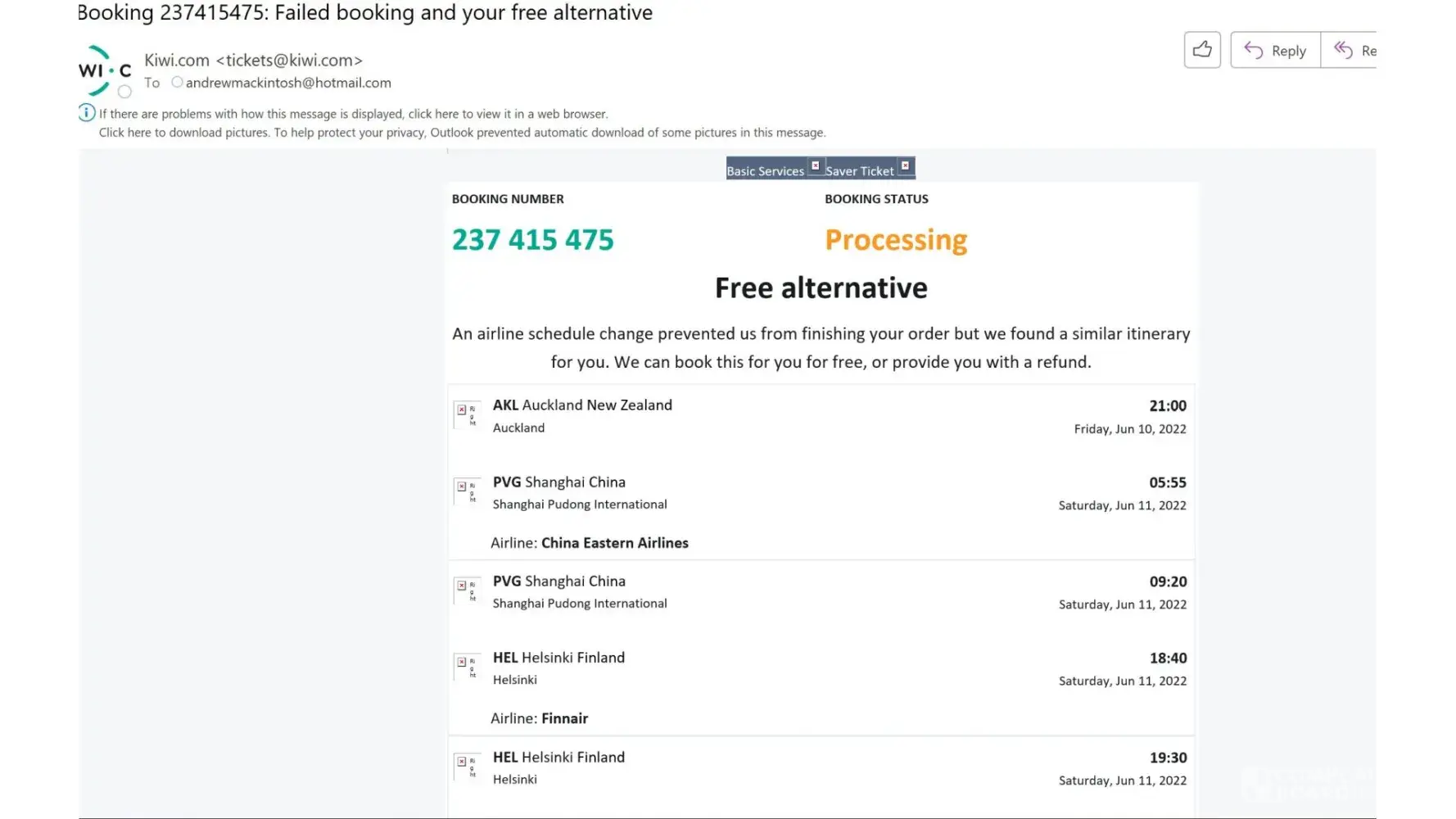Click the thumbs-up Like button
Viewport: 1456px width, 819px height.
point(1202,50)
